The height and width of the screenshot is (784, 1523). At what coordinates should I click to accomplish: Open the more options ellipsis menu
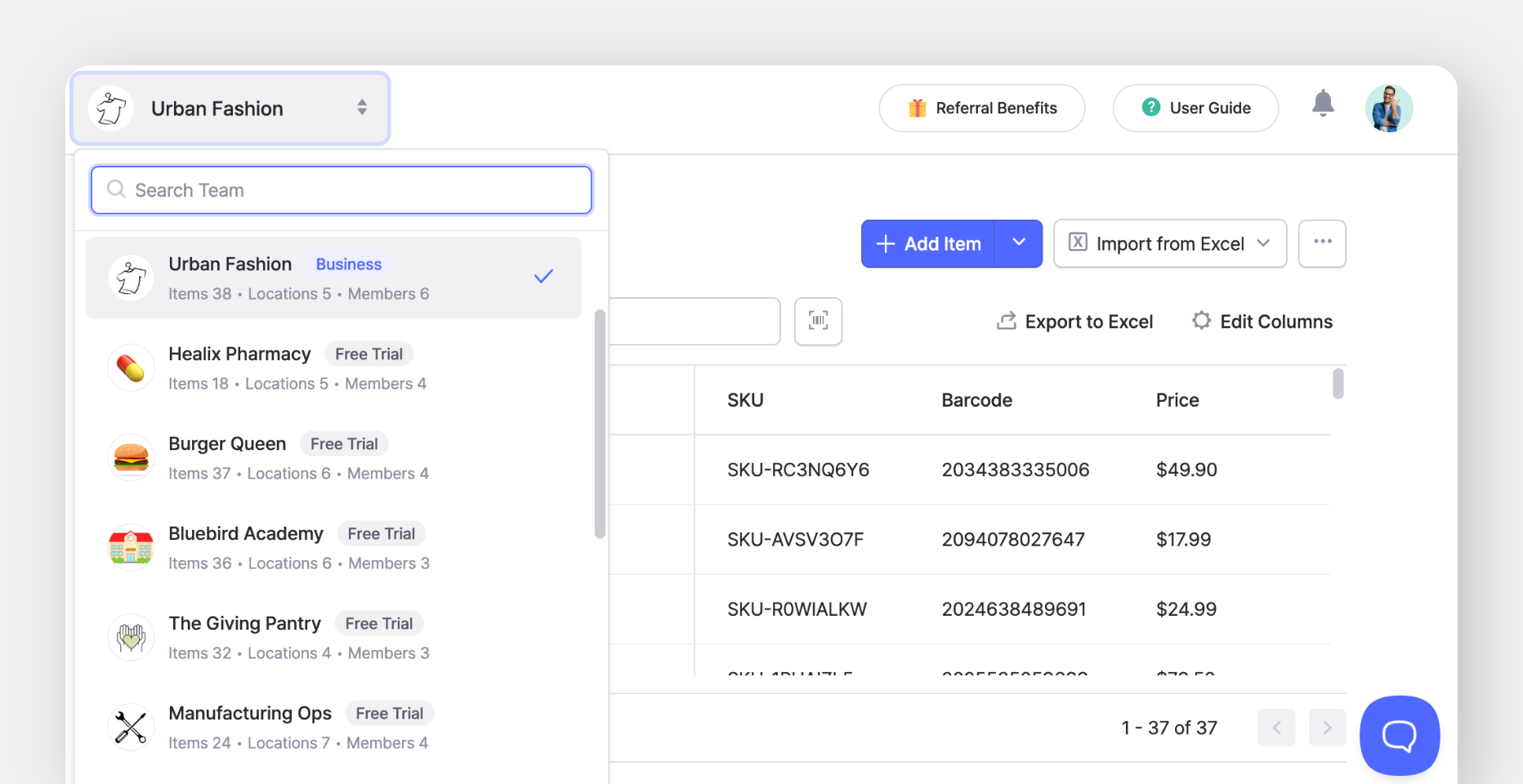tap(1321, 243)
